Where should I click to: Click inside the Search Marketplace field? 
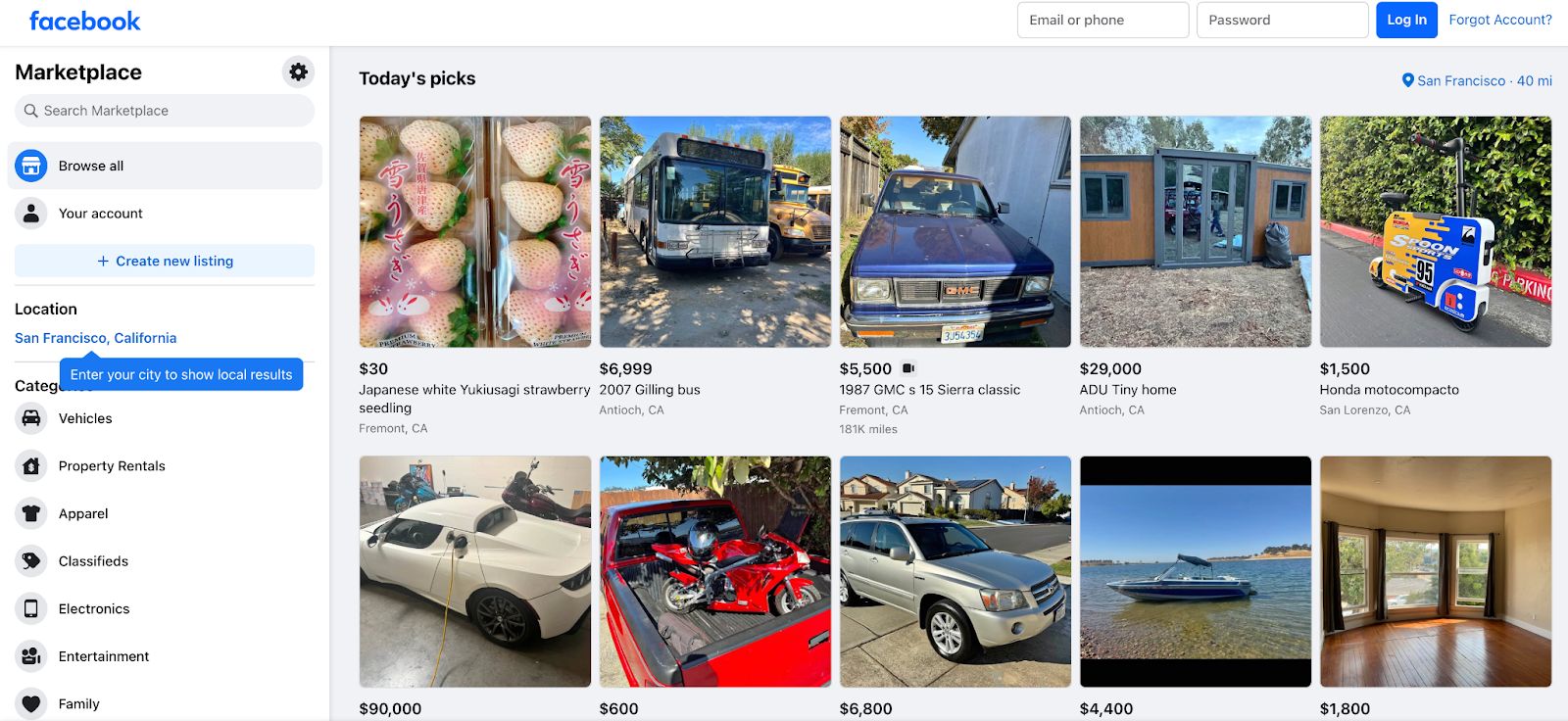(164, 111)
